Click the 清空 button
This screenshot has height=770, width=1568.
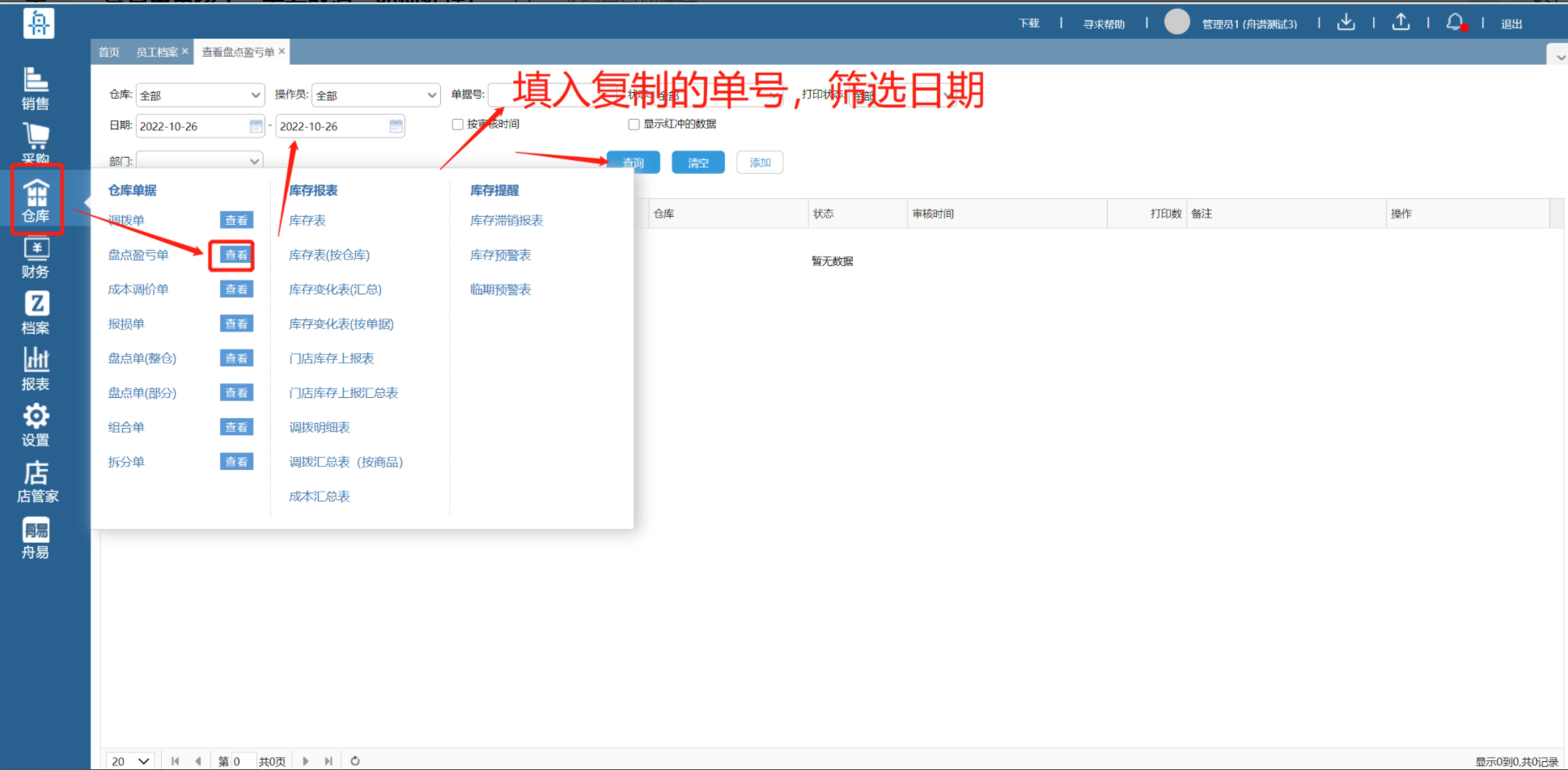[697, 163]
